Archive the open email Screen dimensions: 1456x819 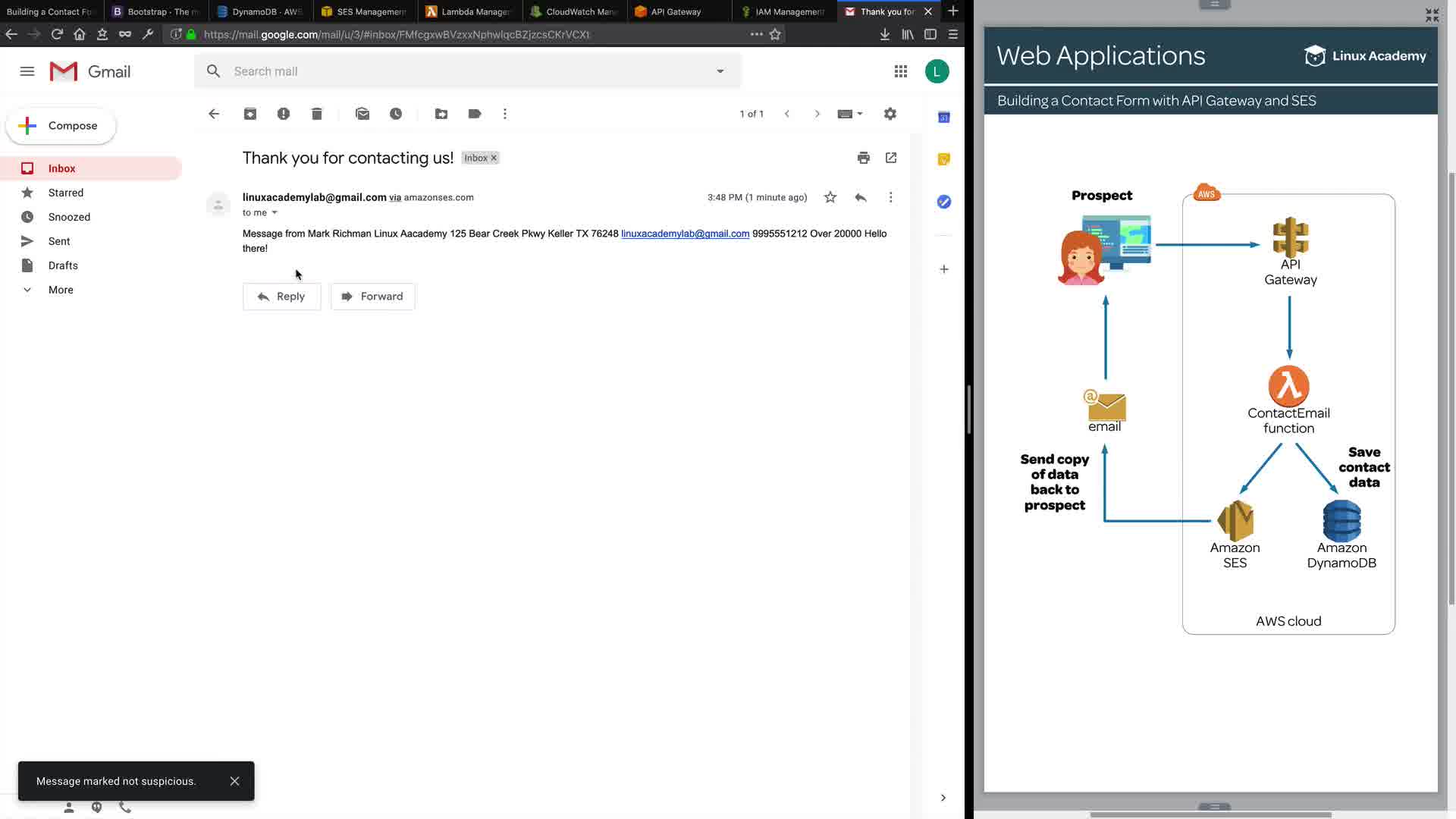tap(250, 114)
